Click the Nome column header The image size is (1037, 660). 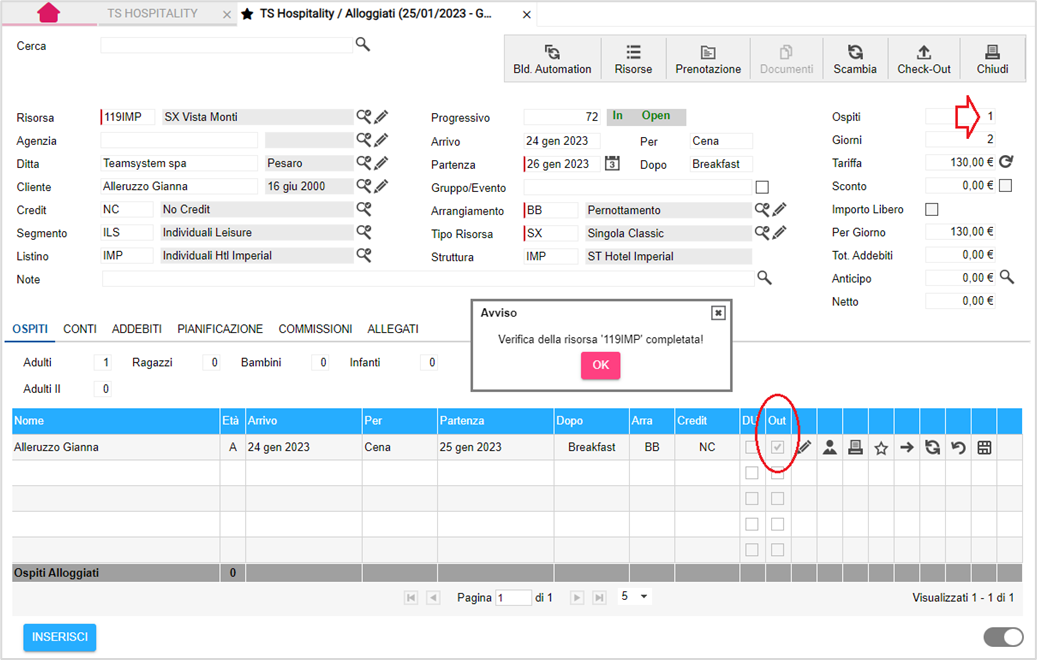coord(116,421)
